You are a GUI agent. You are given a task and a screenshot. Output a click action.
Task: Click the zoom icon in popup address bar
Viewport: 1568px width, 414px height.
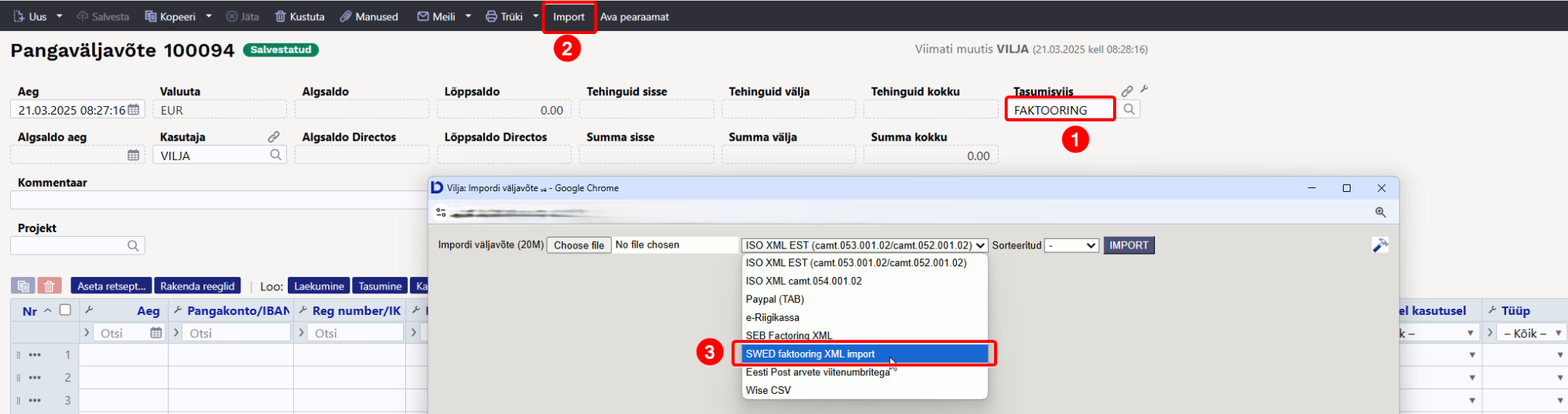1380,212
